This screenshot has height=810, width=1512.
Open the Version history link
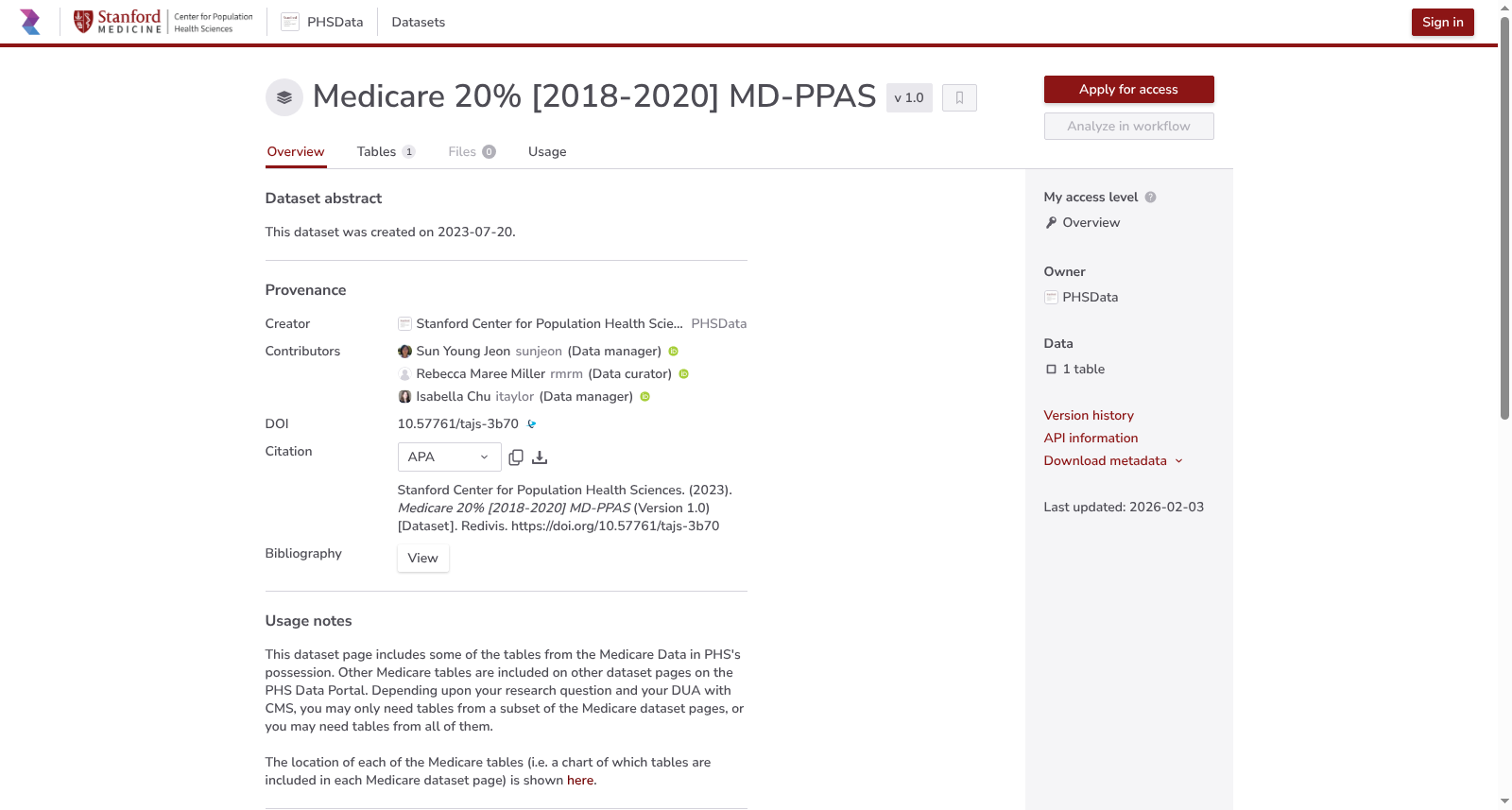(x=1089, y=416)
